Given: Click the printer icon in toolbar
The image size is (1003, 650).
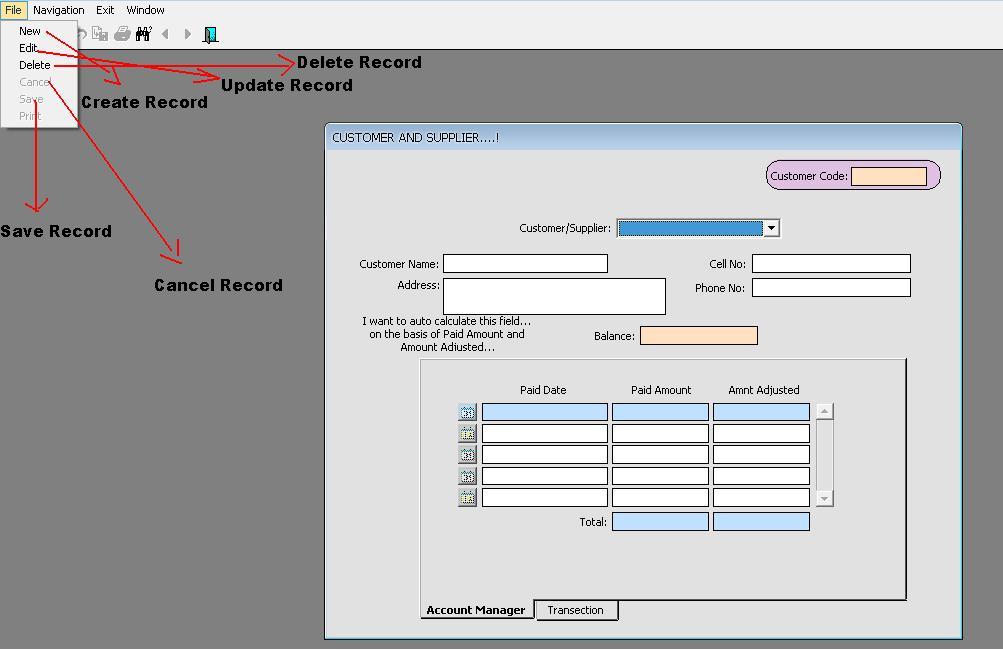Looking at the screenshot, I should coord(122,34).
